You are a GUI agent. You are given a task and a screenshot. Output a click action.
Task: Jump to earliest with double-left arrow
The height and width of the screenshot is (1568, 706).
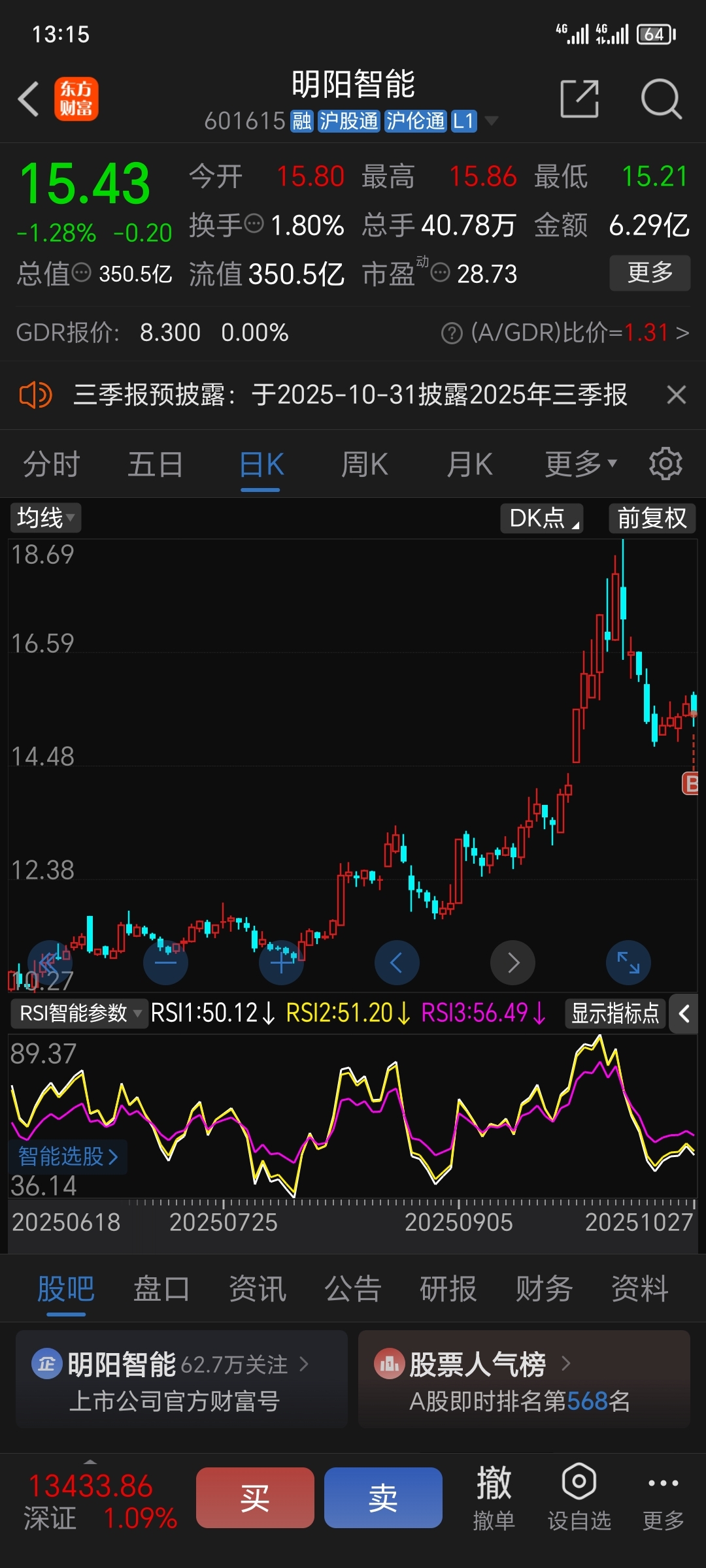point(50,962)
